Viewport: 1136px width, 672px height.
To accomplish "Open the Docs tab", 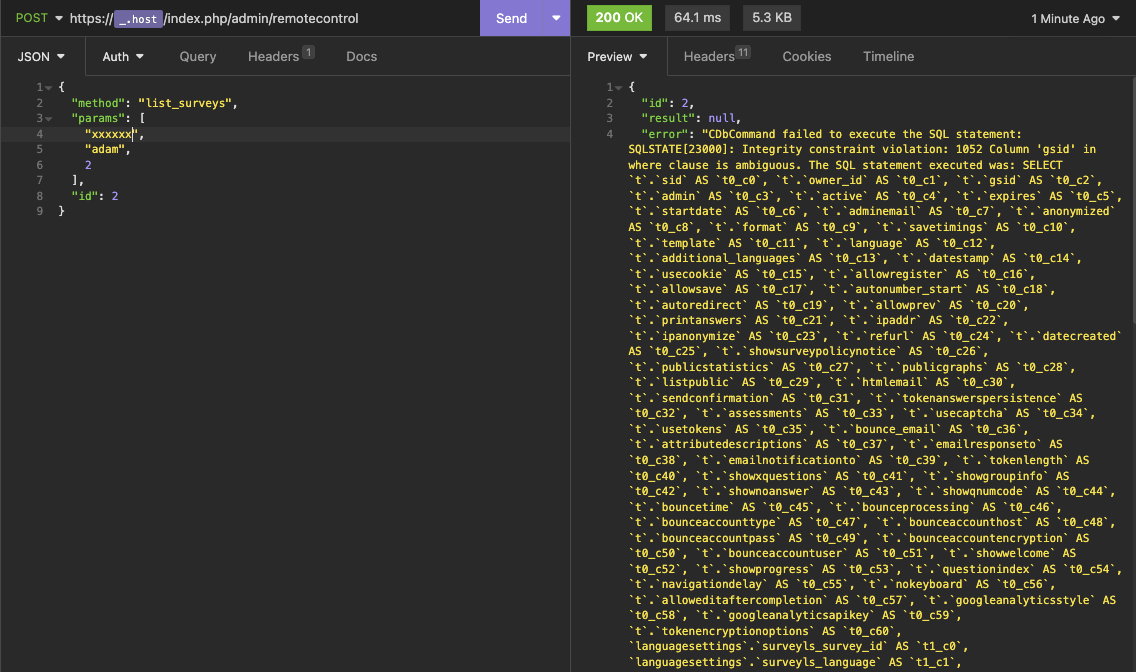I will click(x=362, y=57).
